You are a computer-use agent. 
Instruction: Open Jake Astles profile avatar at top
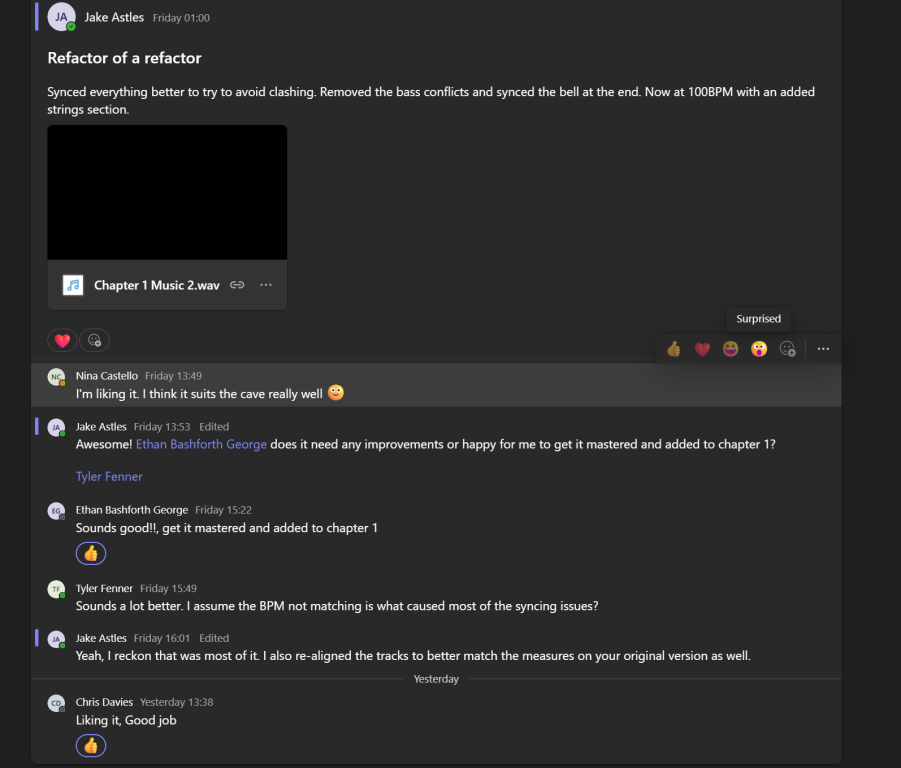coord(61,17)
